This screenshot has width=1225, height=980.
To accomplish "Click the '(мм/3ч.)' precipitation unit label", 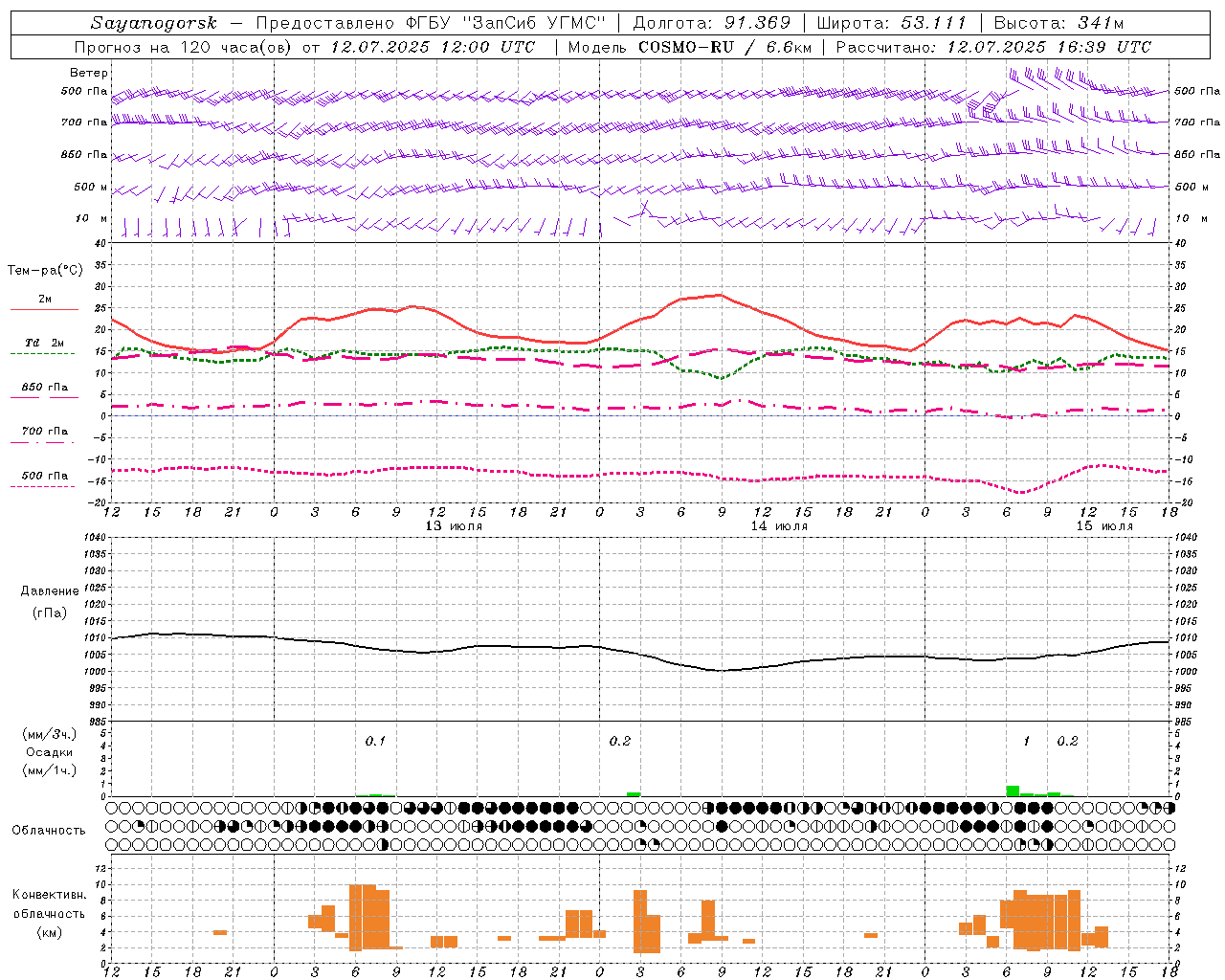I will (50, 734).
